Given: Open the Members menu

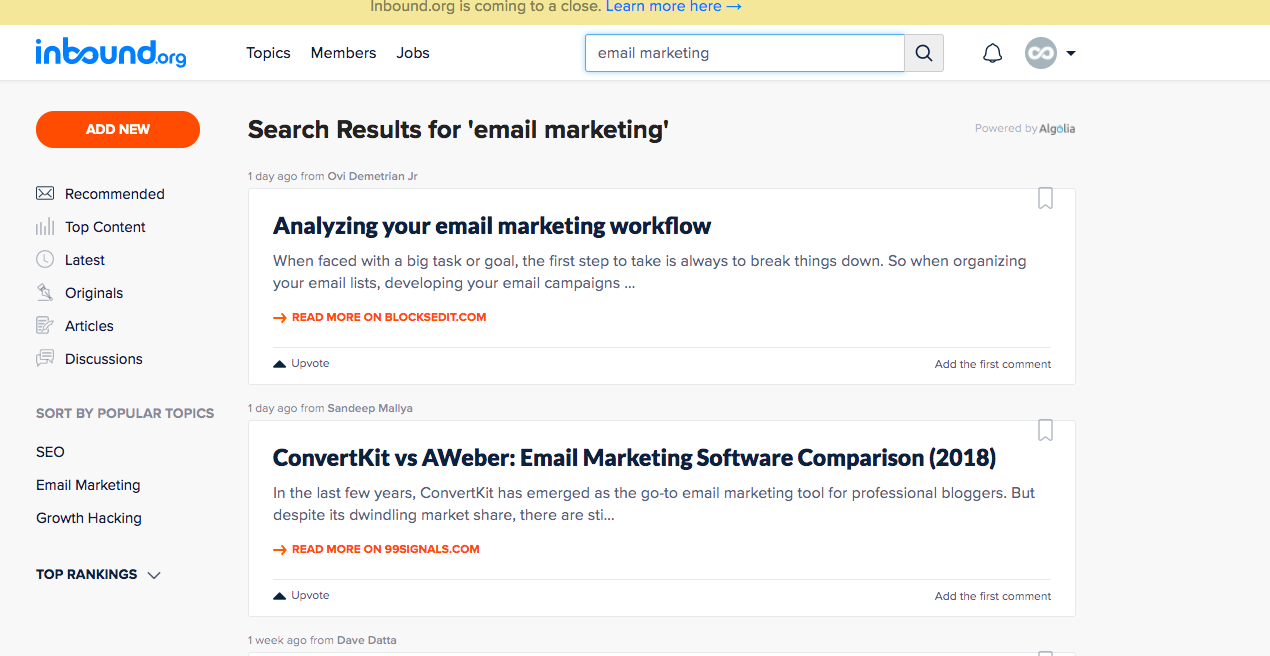Looking at the screenshot, I should [343, 53].
